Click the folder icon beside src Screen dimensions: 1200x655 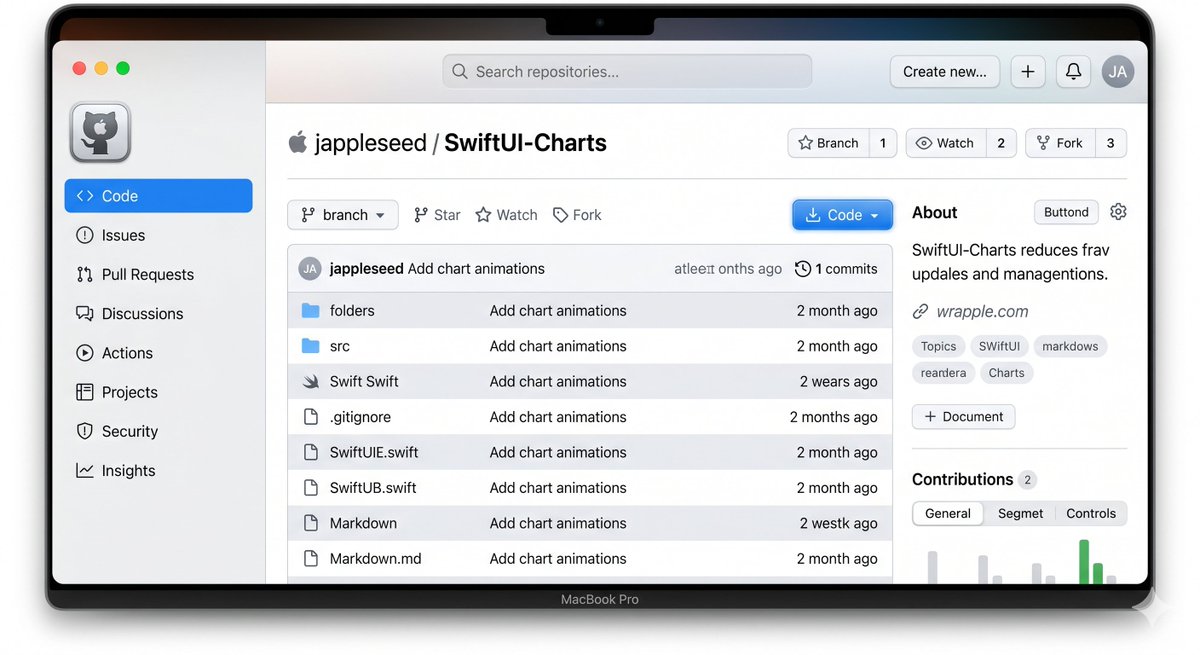point(310,346)
